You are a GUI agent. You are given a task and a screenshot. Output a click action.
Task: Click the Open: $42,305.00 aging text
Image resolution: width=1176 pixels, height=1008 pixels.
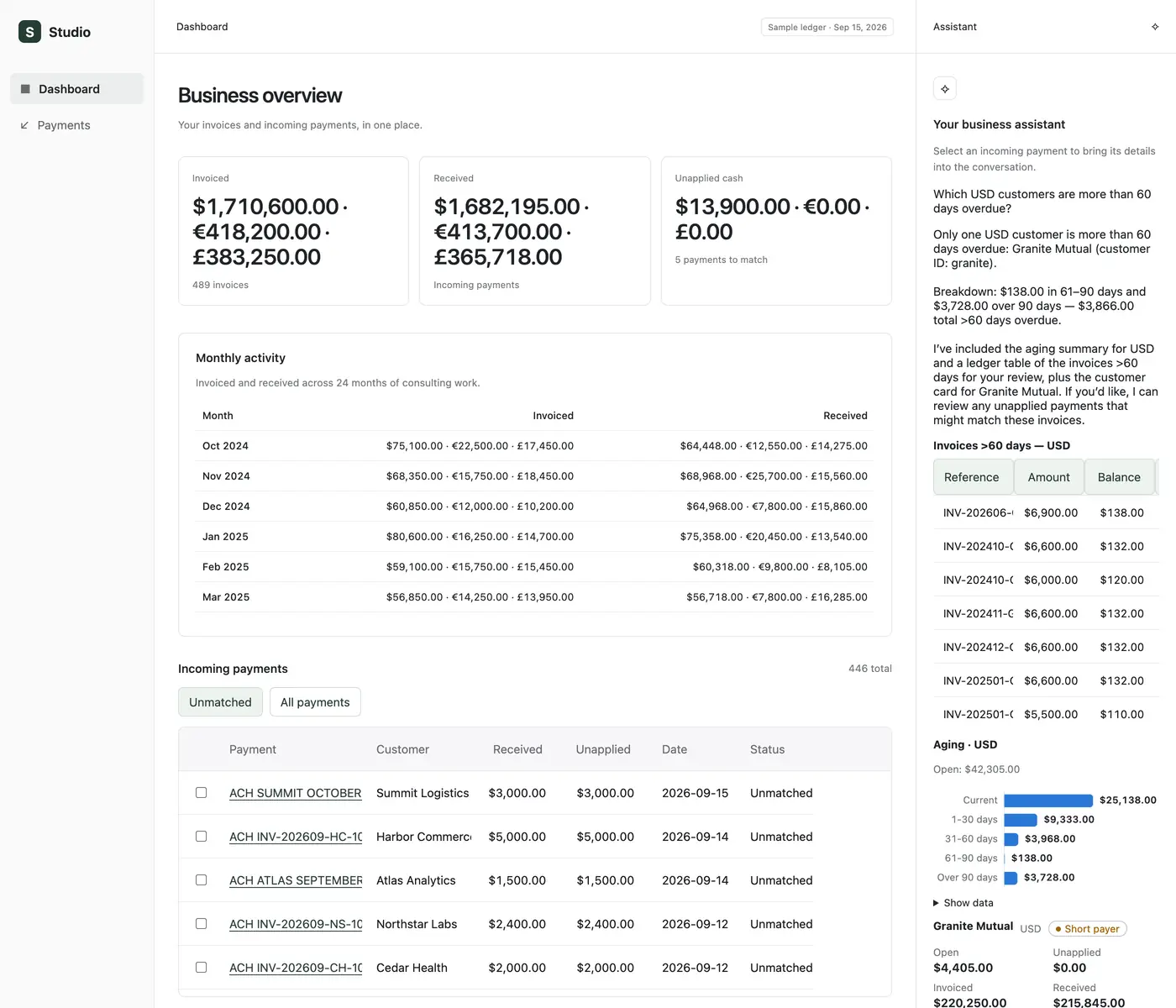coord(976,769)
